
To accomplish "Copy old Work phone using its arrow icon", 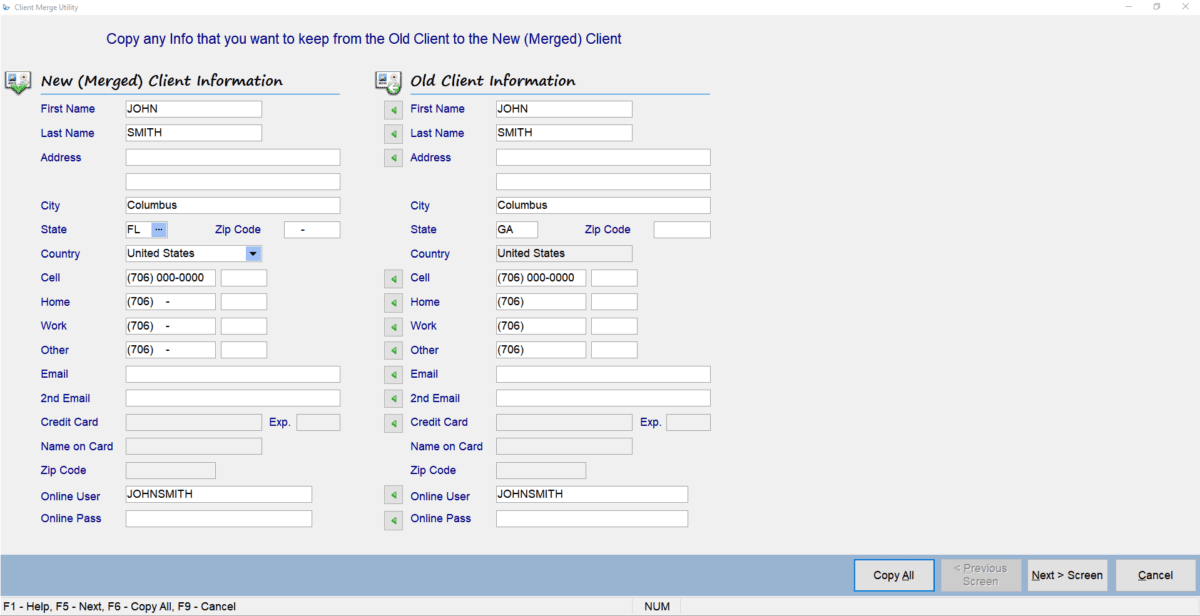I will point(393,326).
